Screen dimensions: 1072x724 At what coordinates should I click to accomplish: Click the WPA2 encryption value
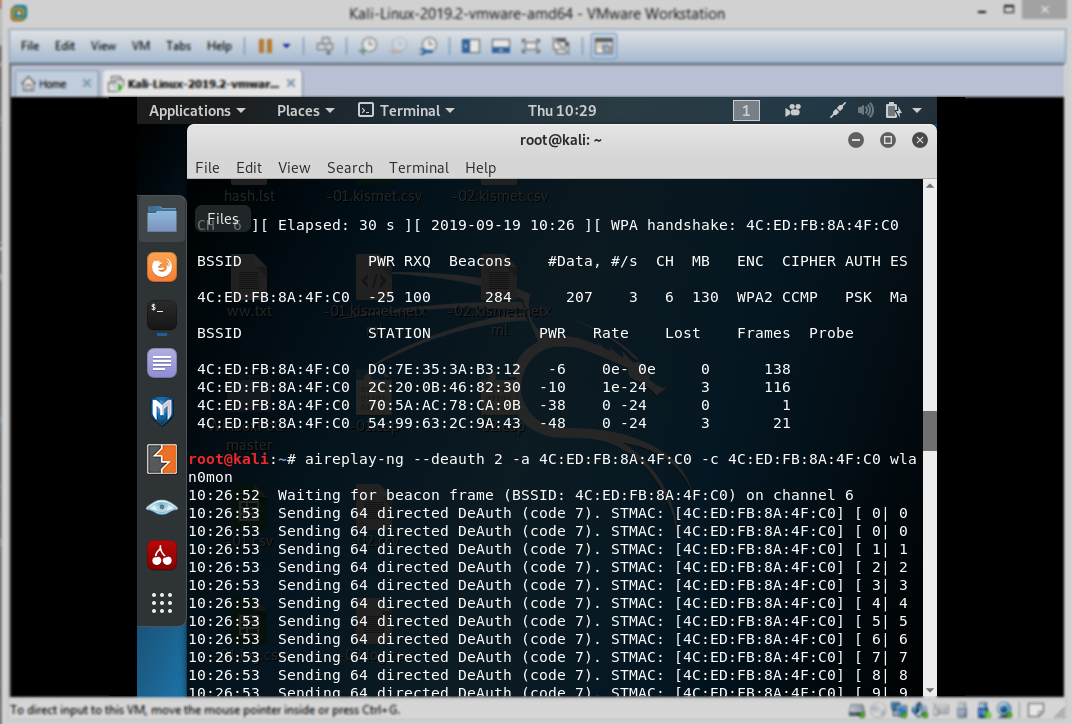pyautogui.click(x=755, y=297)
